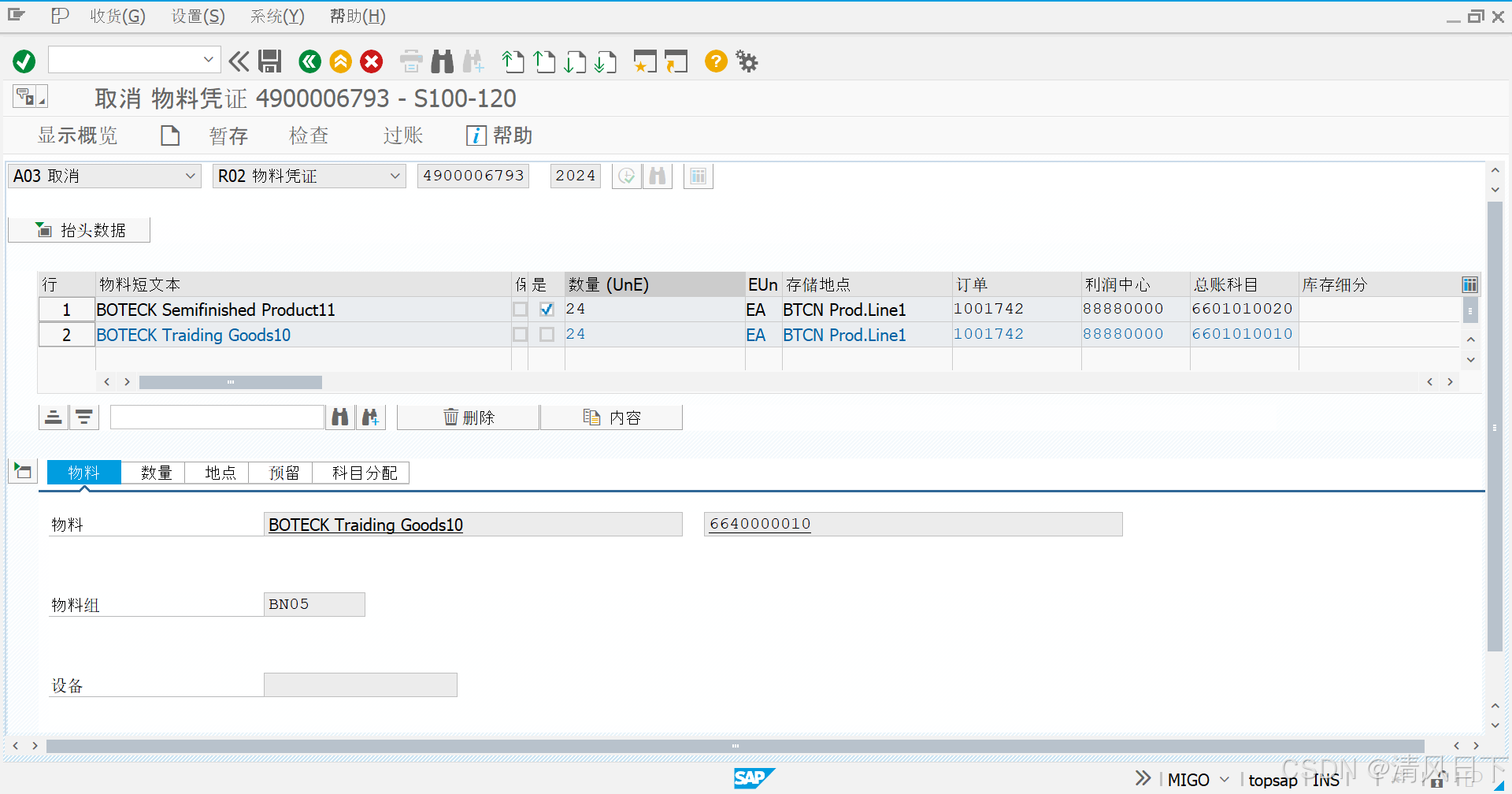Uncheck the 是 checkbox in row 1

[547, 310]
